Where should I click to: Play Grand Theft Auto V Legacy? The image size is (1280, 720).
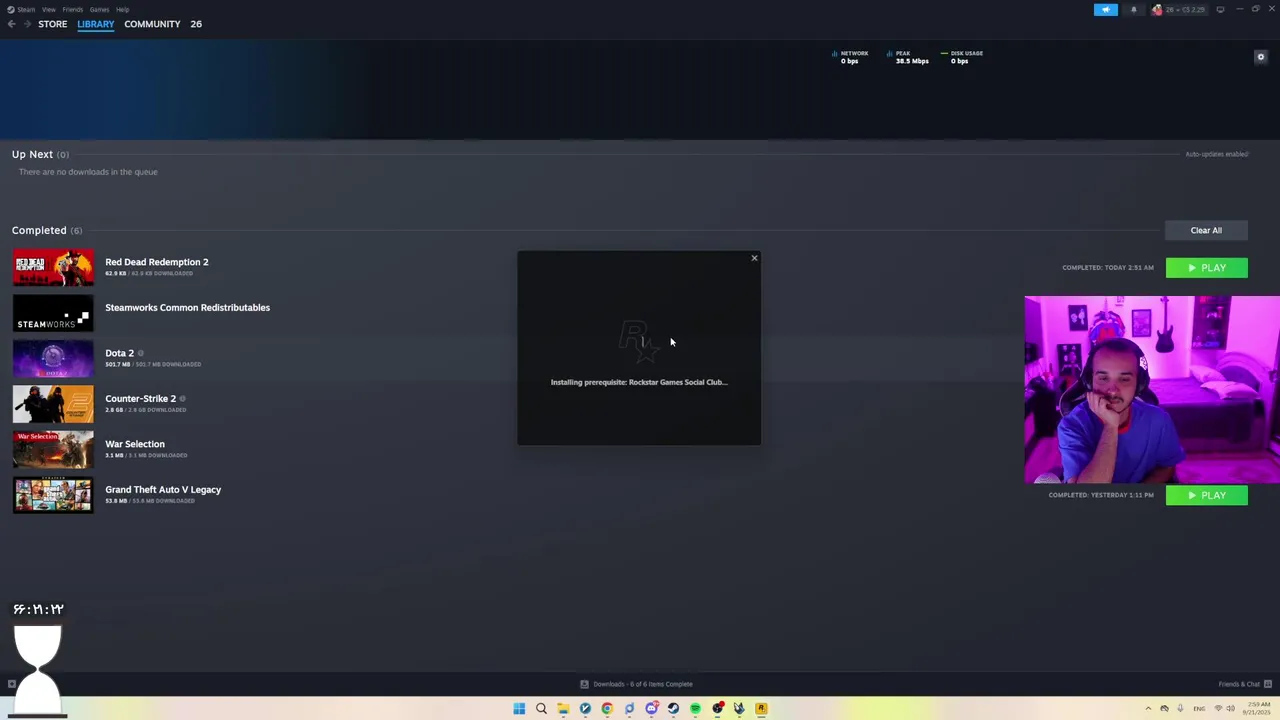coord(1206,495)
